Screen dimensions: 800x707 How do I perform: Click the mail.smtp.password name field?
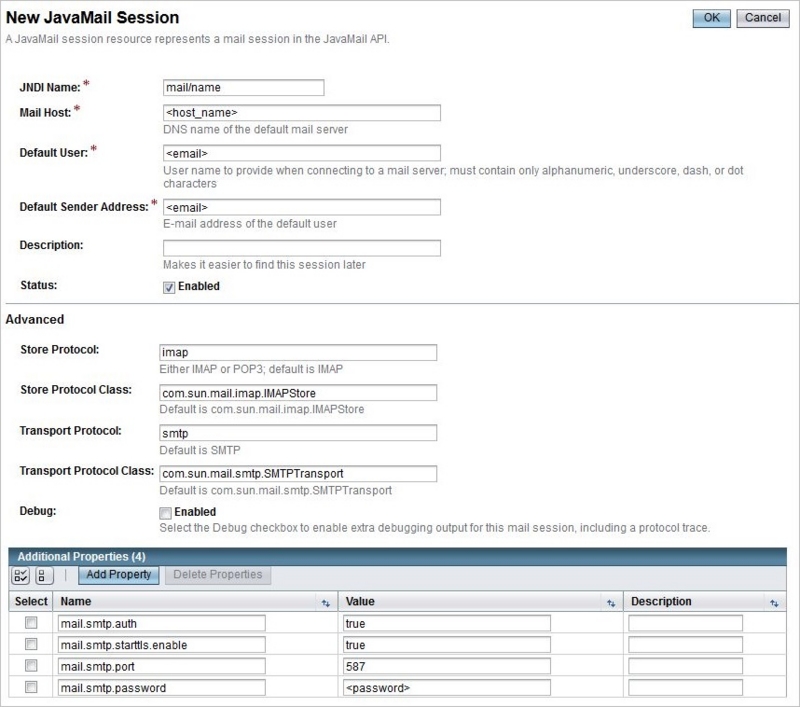162,688
